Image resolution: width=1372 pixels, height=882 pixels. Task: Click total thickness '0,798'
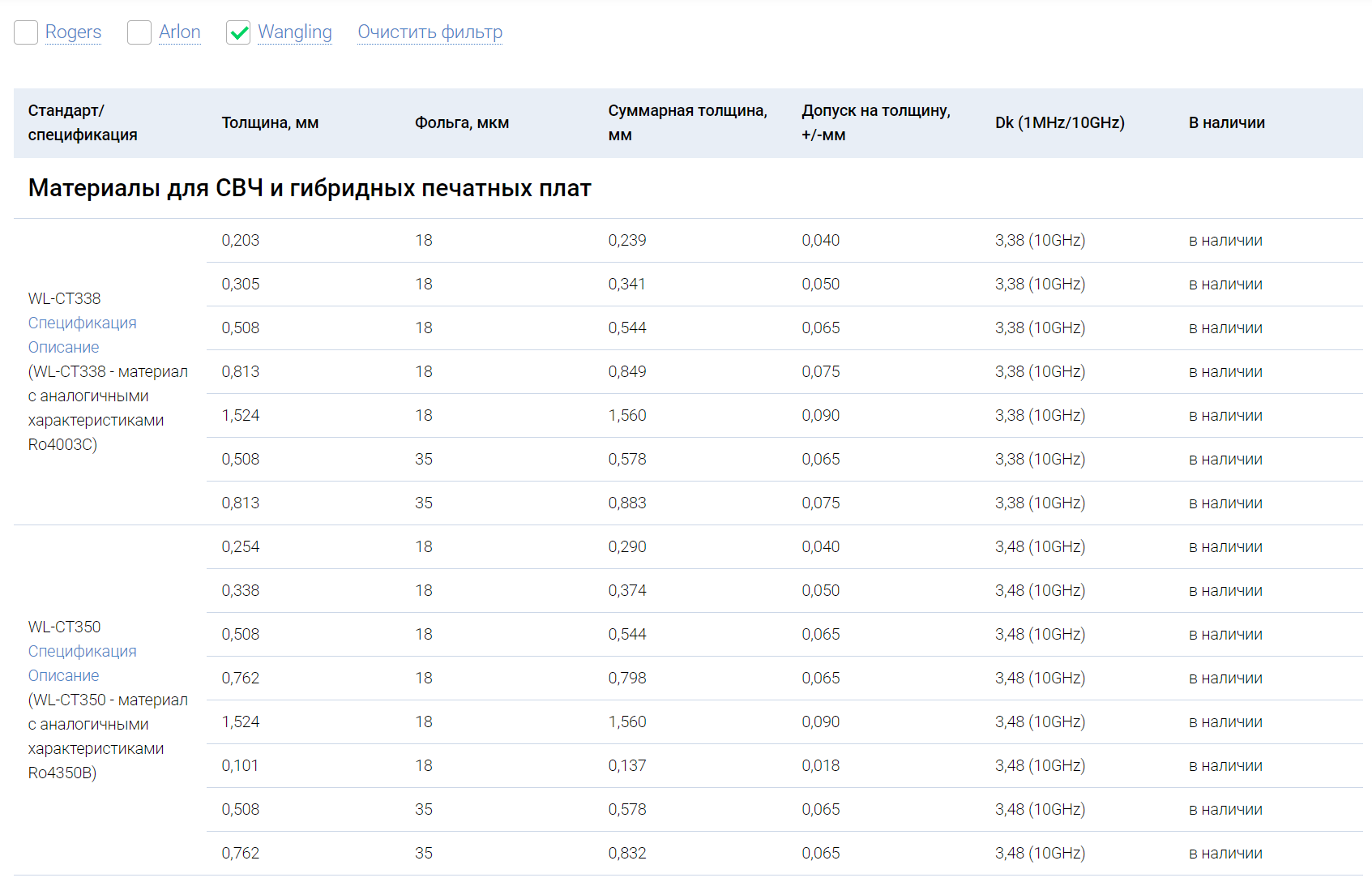coord(627,678)
